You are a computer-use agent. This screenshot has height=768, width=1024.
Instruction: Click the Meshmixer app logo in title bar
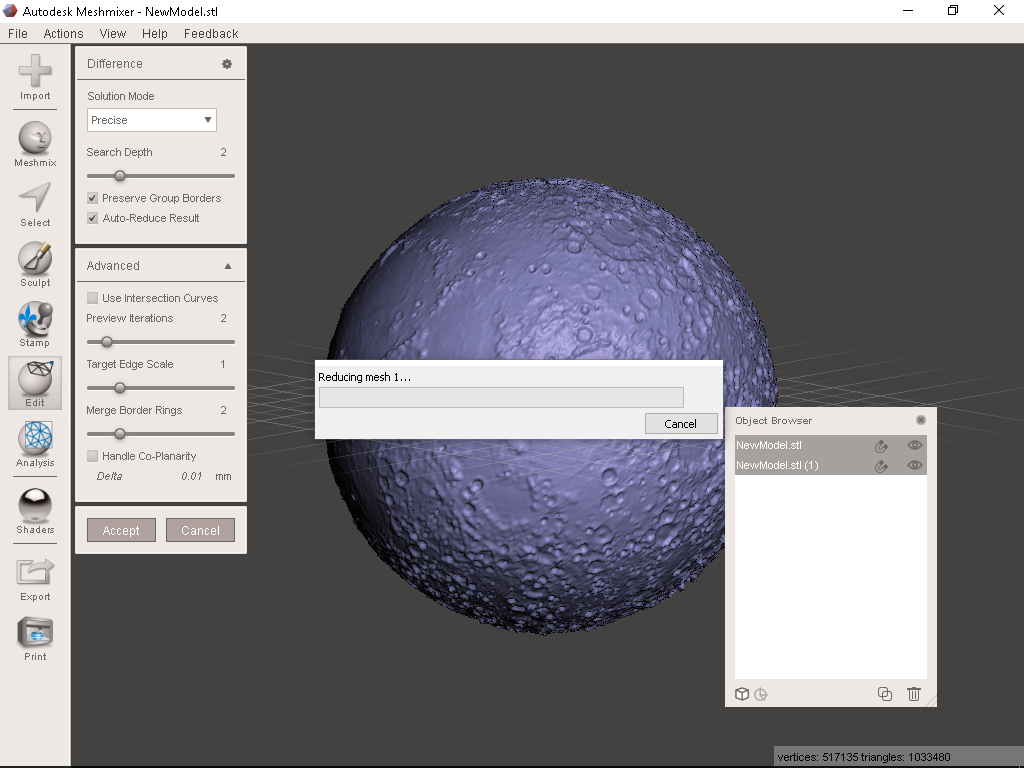point(9,10)
